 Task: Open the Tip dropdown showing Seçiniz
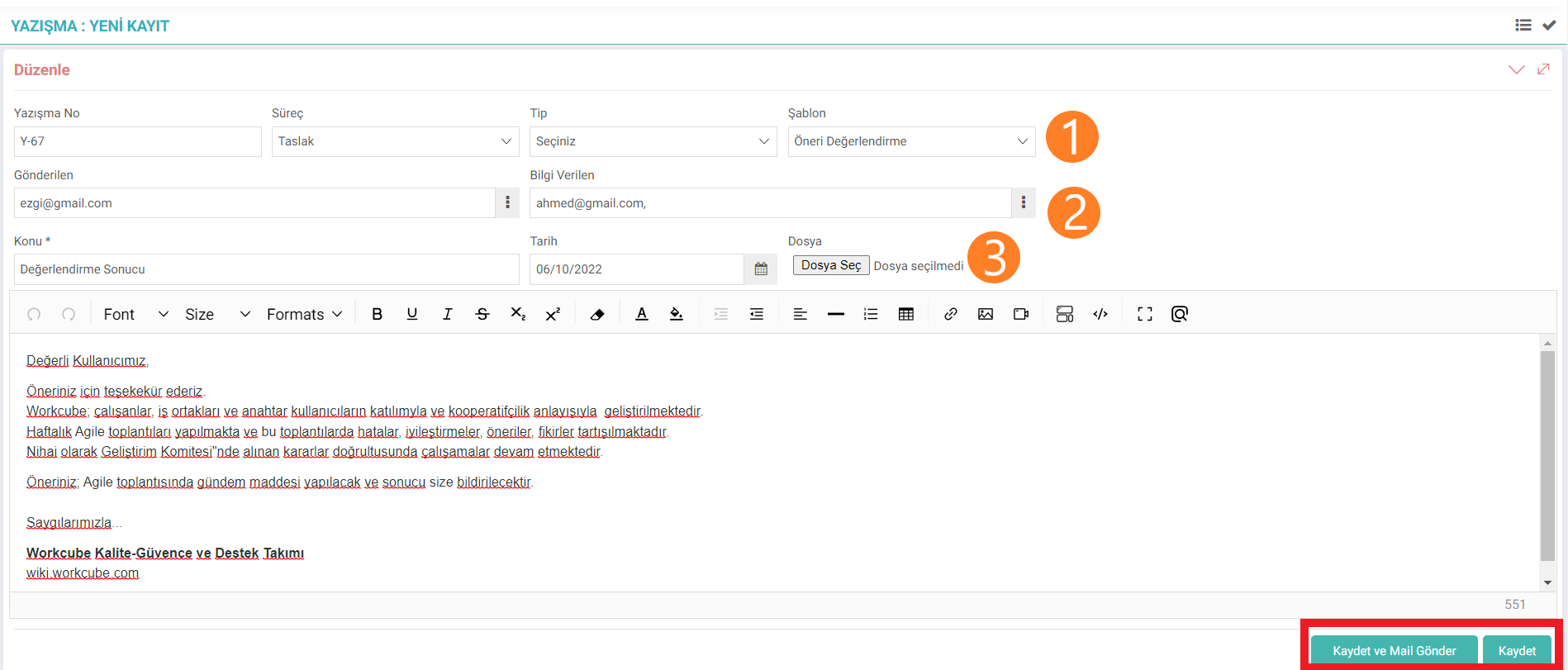click(x=653, y=141)
